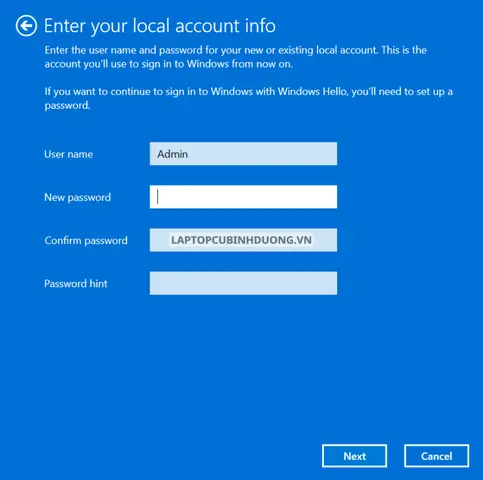
Task: Click into the Password hint field
Action: click(243, 283)
